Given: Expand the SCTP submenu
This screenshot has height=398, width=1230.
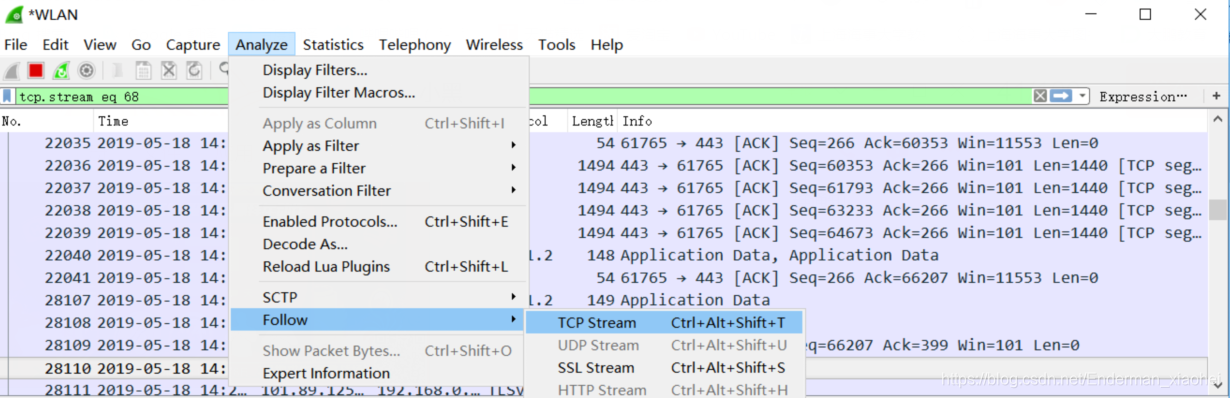Looking at the screenshot, I should coord(379,298).
